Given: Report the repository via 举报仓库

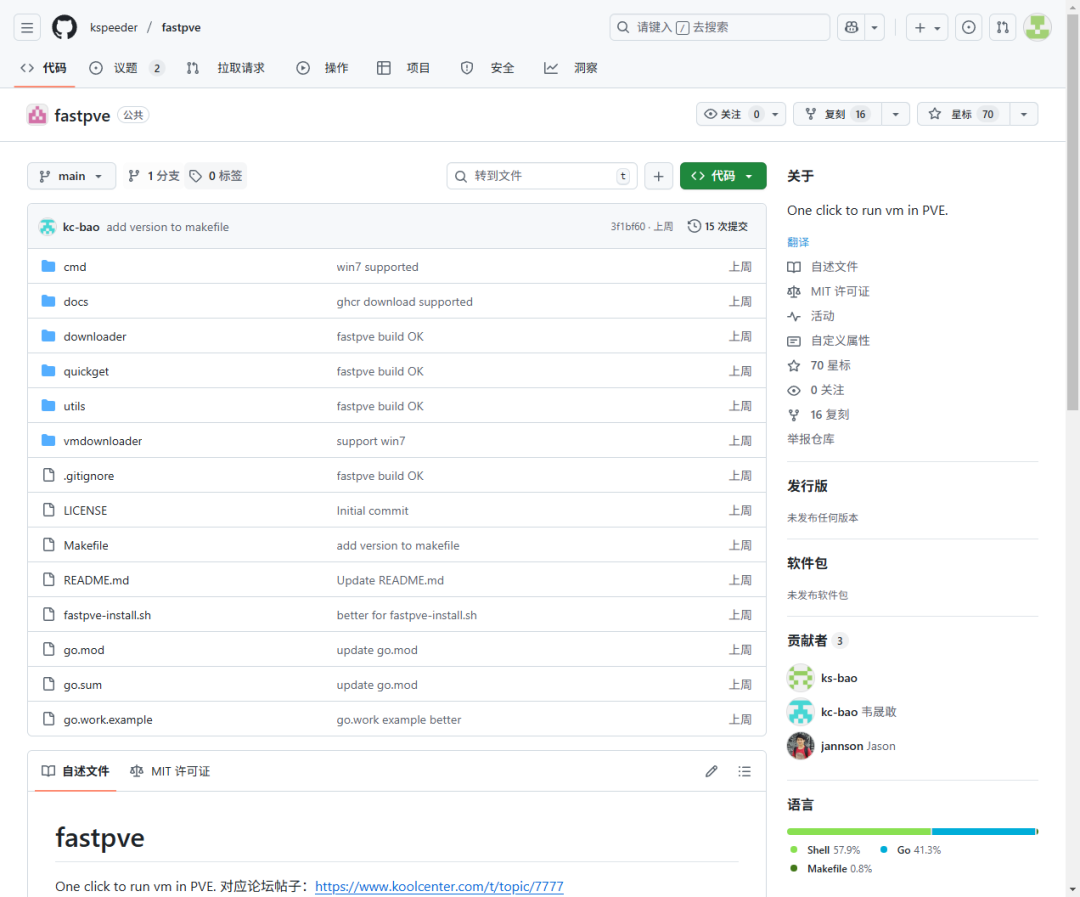Looking at the screenshot, I should pos(811,438).
